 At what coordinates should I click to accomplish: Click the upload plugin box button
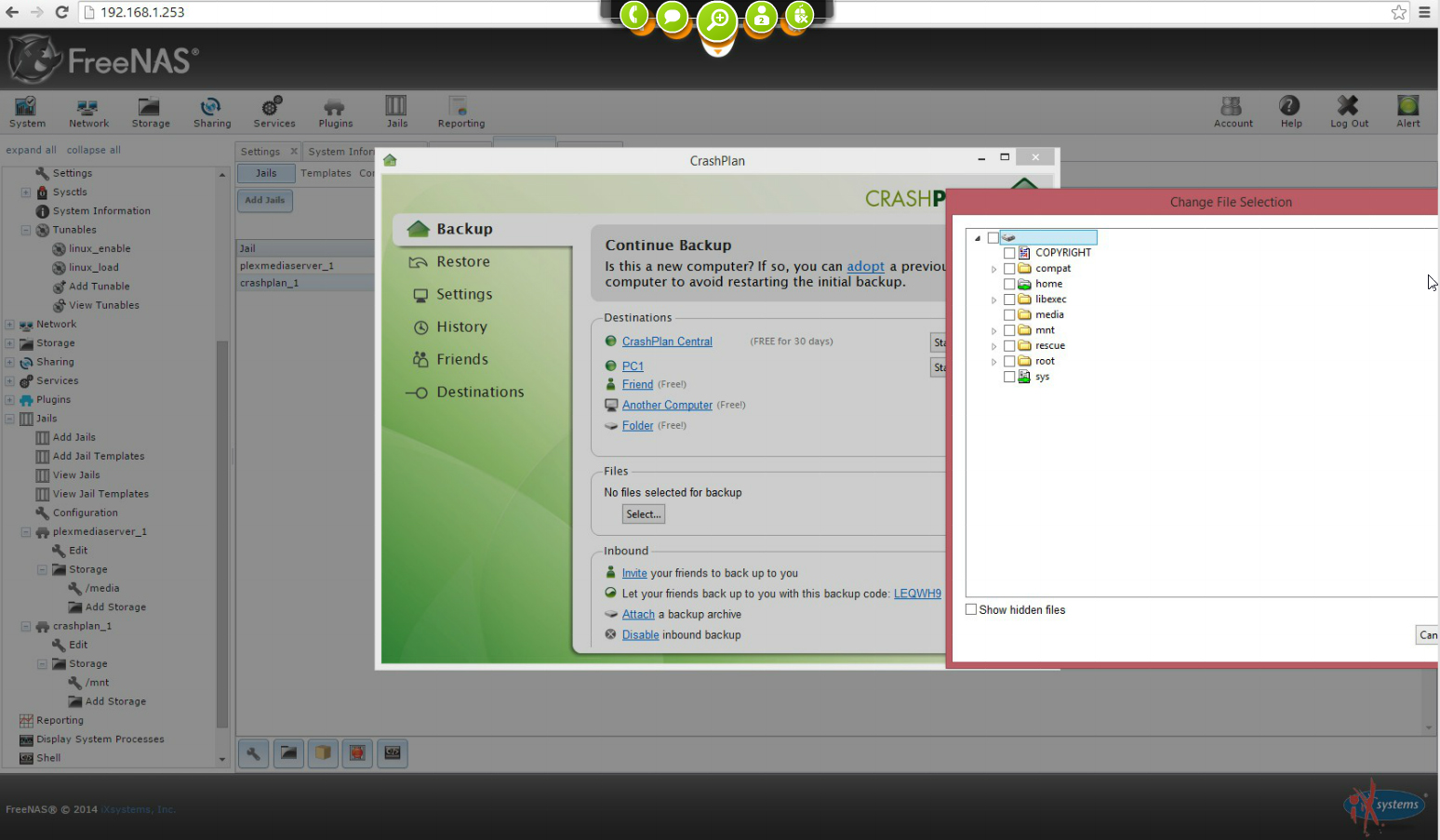click(x=323, y=753)
